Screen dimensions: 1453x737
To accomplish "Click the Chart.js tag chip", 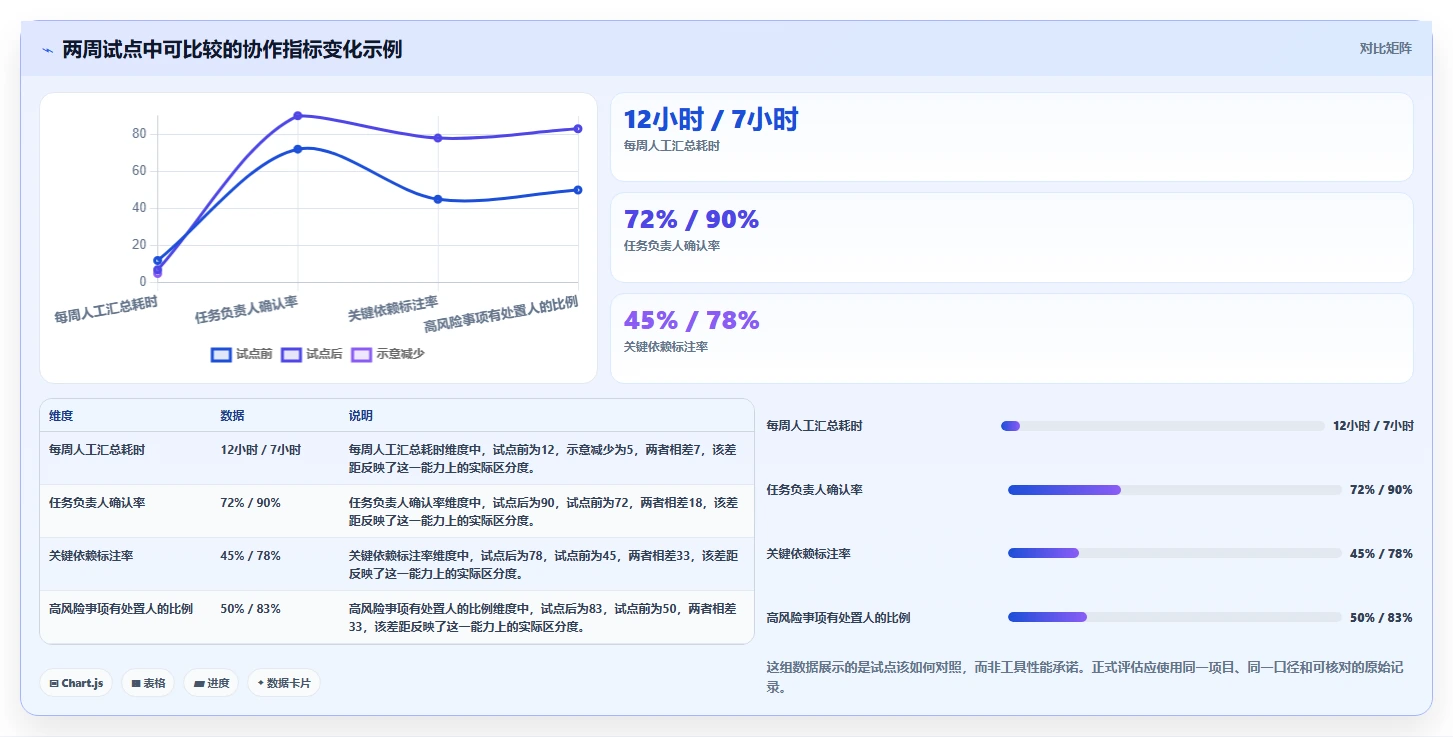I will point(76,683).
